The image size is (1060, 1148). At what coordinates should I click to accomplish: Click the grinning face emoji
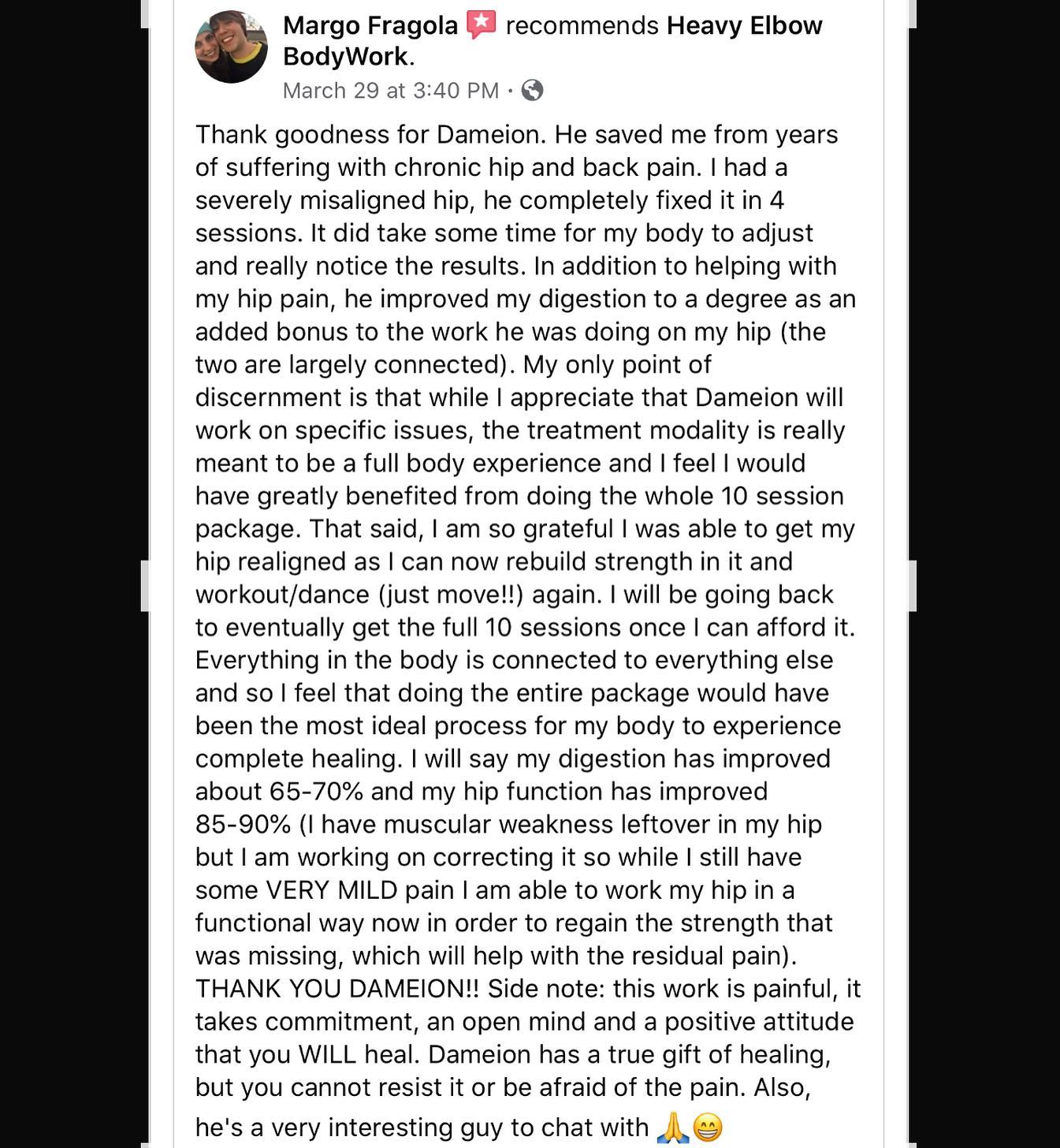coord(707,1127)
